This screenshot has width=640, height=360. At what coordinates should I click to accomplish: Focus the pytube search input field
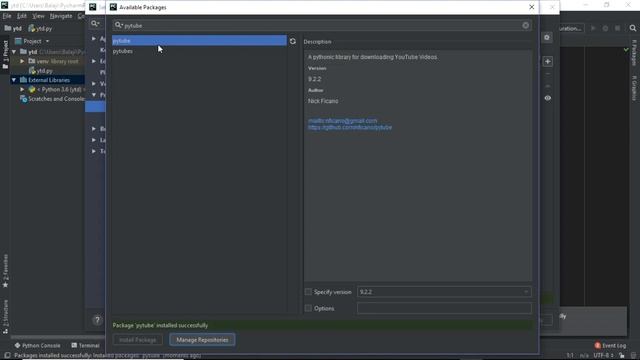[322, 25]
